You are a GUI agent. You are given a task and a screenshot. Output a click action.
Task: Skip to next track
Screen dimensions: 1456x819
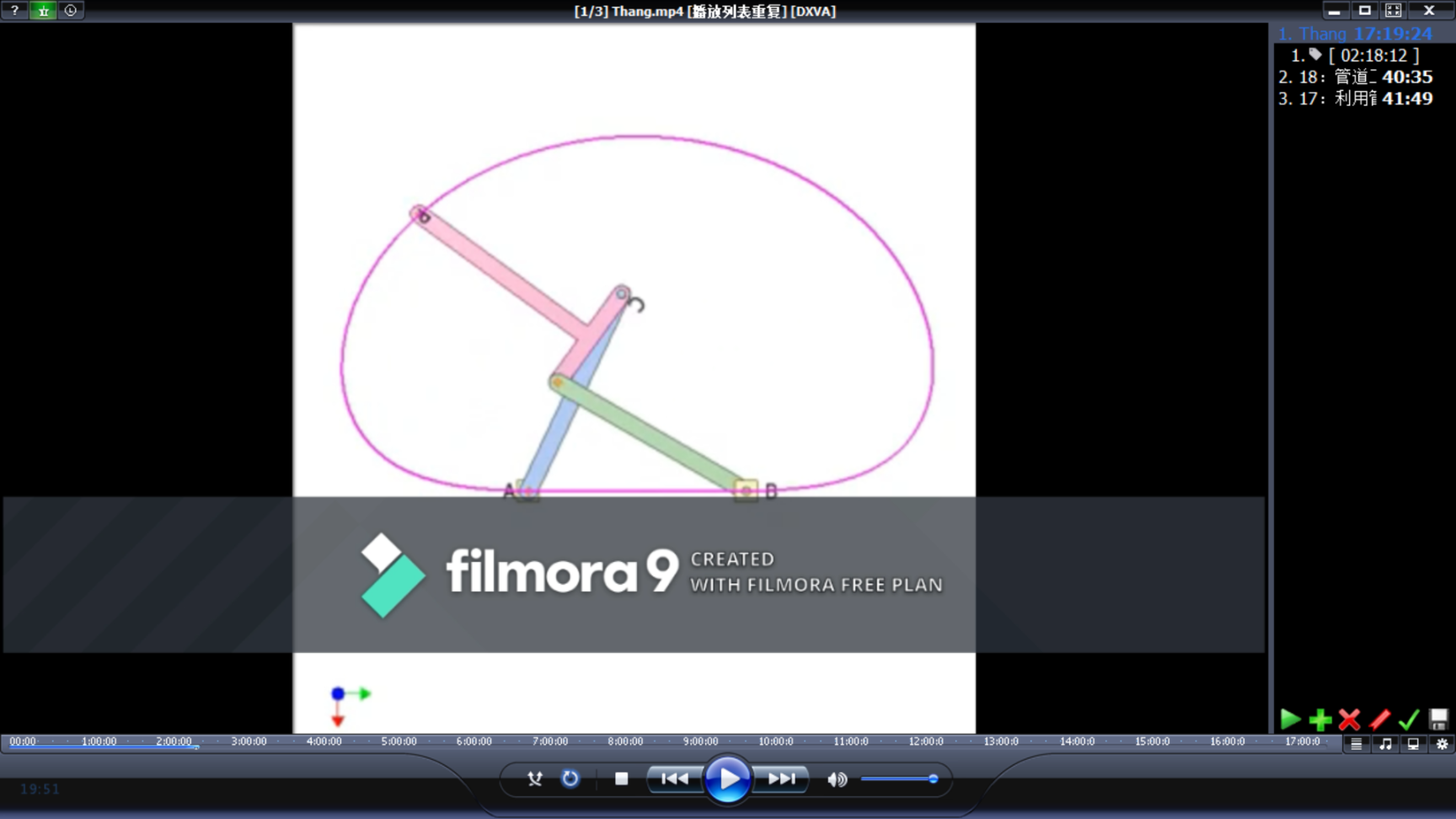click(781, 779)
